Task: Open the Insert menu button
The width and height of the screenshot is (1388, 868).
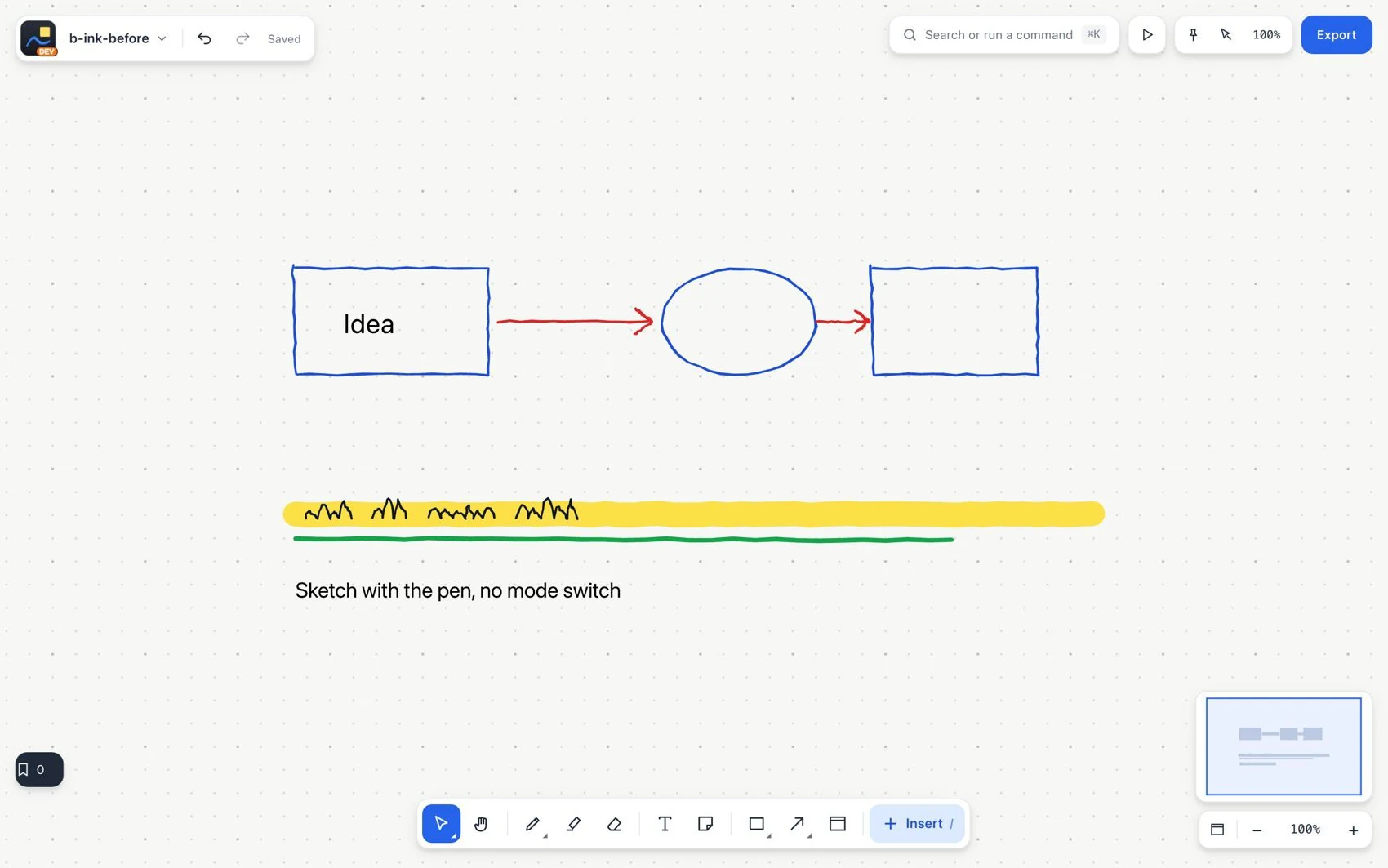Action: click(917, 824)
